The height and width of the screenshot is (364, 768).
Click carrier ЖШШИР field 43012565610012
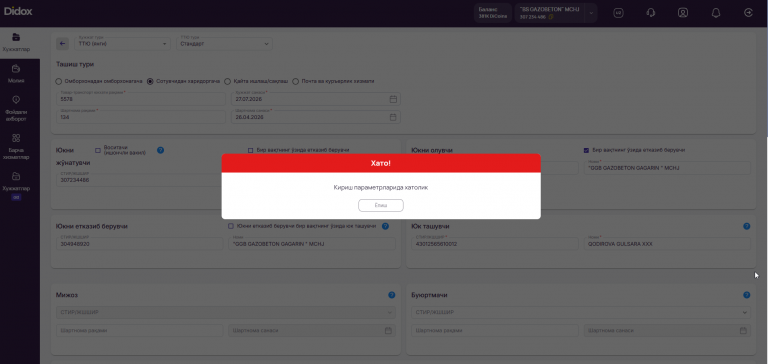[x=495, y=243]
